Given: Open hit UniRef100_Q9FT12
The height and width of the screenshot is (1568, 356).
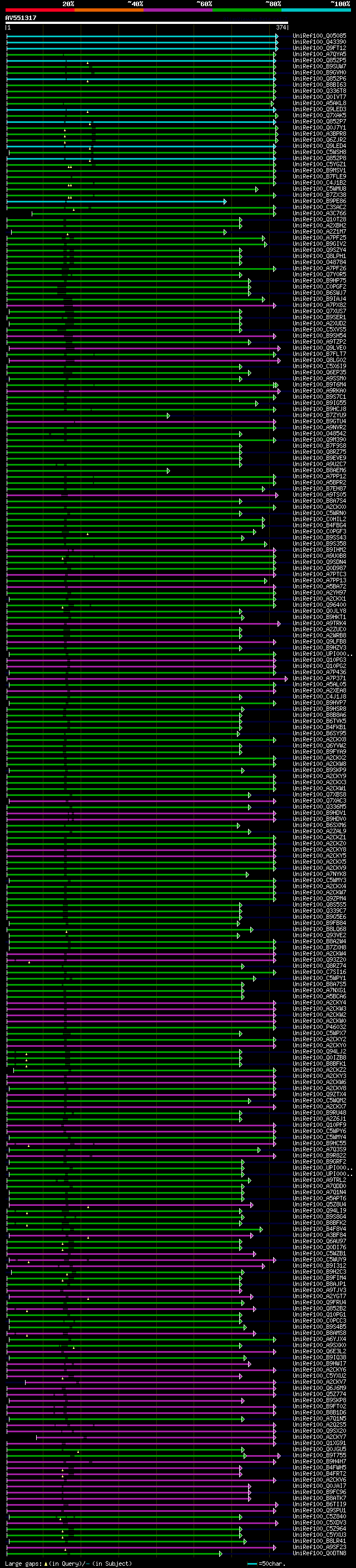Looking at the screenshot, I should pyautogui.click(x=319, y=48).
